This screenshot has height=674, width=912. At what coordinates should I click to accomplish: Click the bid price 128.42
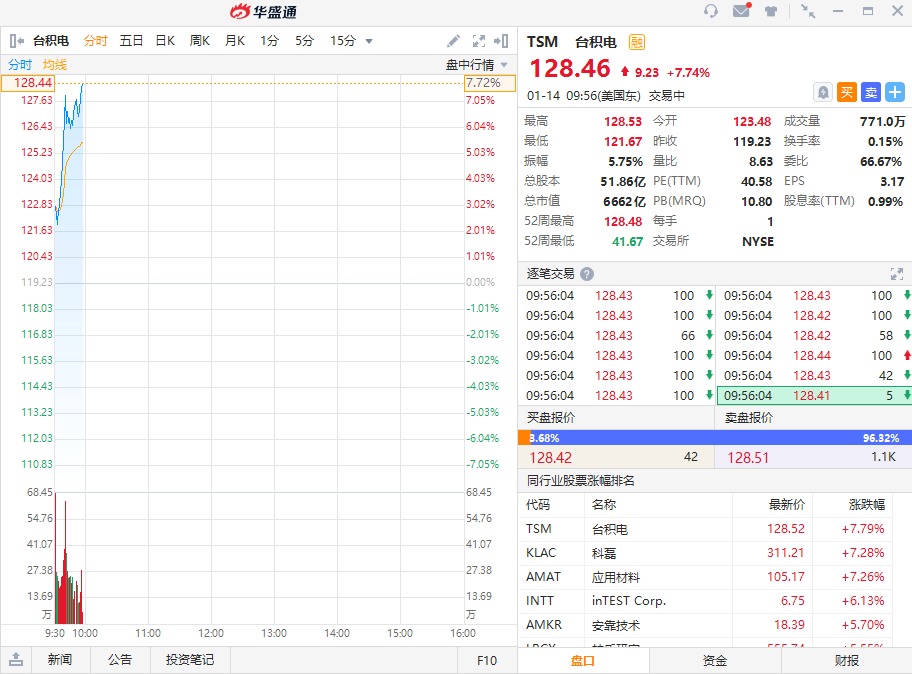click(550, 458)
